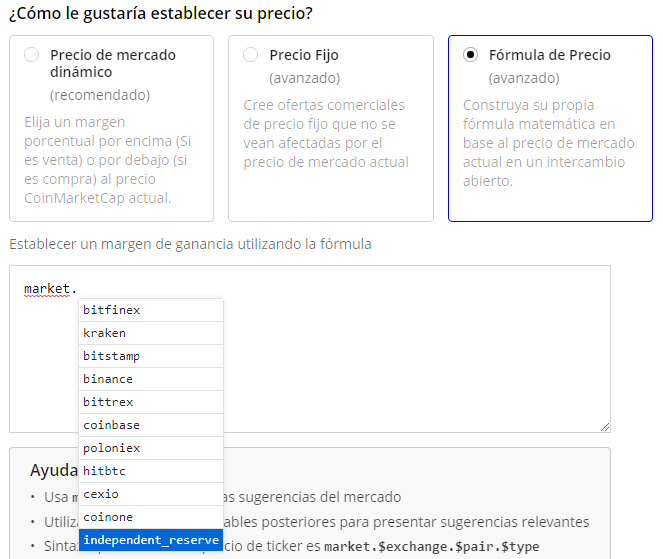
Task: Click the Precio de mercado dinámico card description
Action: click(108, 160)
